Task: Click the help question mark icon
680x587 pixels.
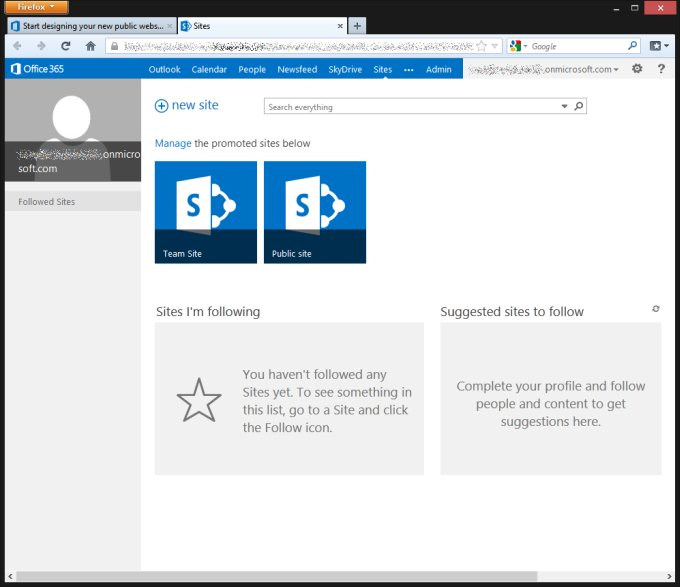Action: point(661,69)
